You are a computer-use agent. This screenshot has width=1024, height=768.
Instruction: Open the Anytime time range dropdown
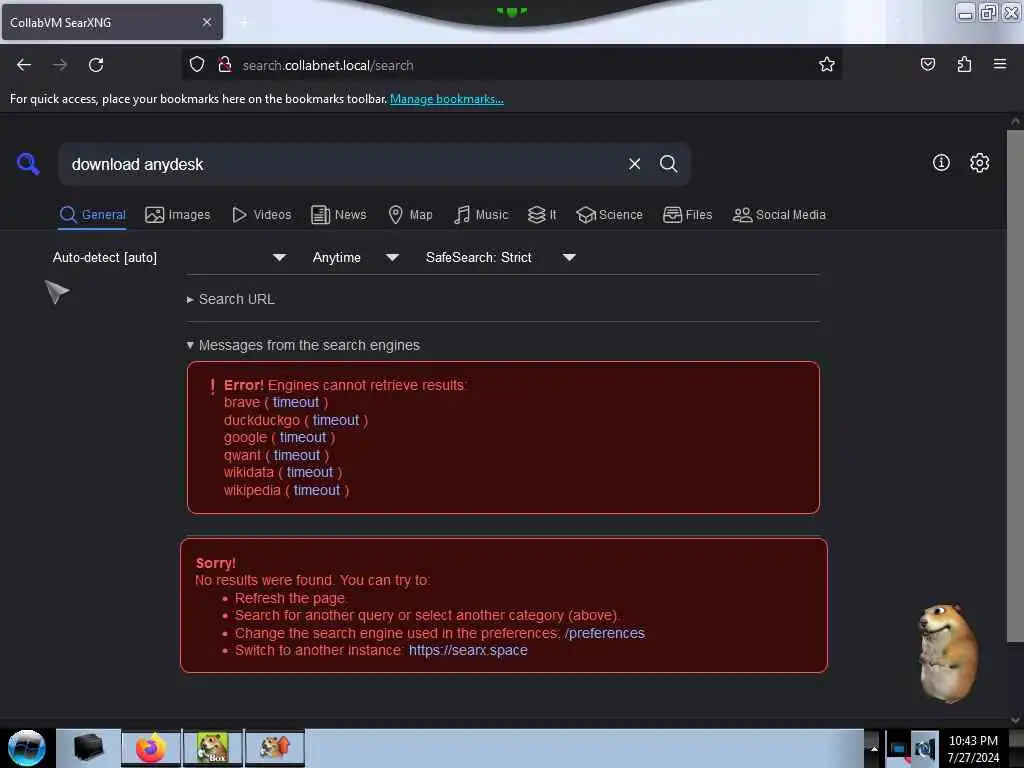[x=355, y=257]
